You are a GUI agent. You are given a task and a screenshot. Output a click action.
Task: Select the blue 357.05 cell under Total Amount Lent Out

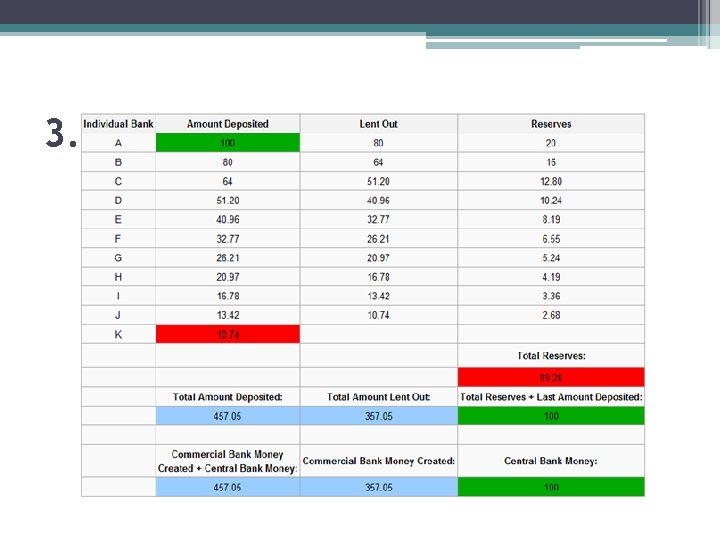(379, 416)
